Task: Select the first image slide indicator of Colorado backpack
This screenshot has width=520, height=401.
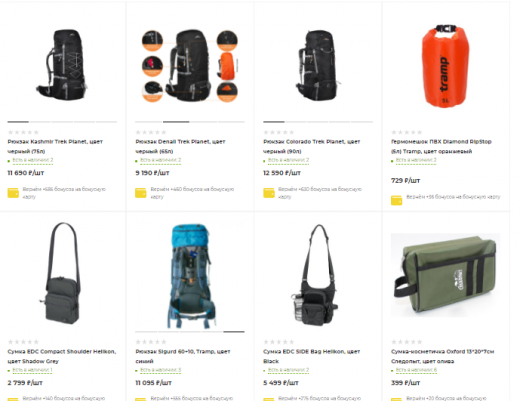Action: click(x=274, y=122)
